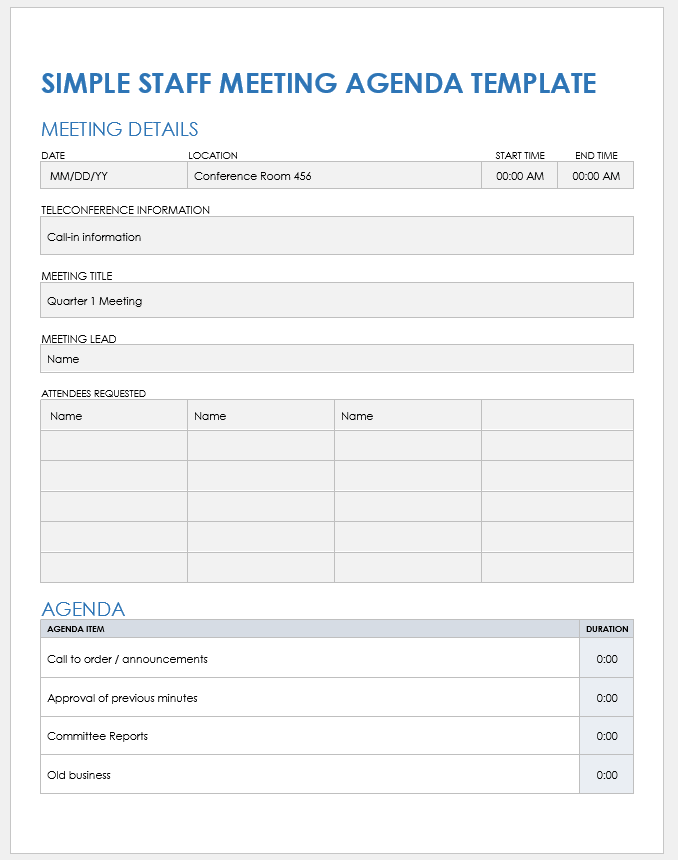
Task: Click the duration cell for Call to order
Action: click(x=606, y=659)
